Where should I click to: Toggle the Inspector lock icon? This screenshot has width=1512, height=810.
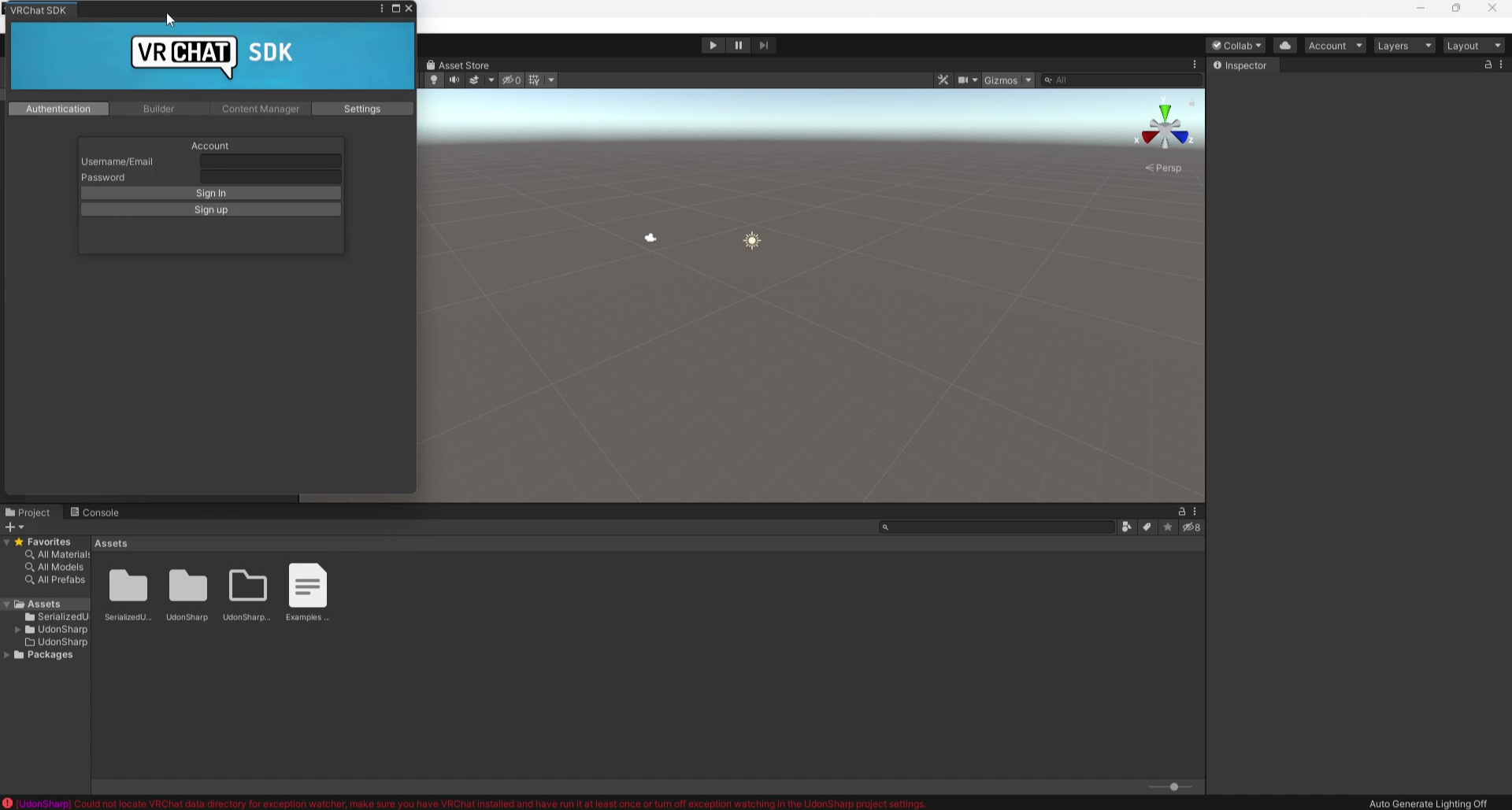pos(1488,65)
